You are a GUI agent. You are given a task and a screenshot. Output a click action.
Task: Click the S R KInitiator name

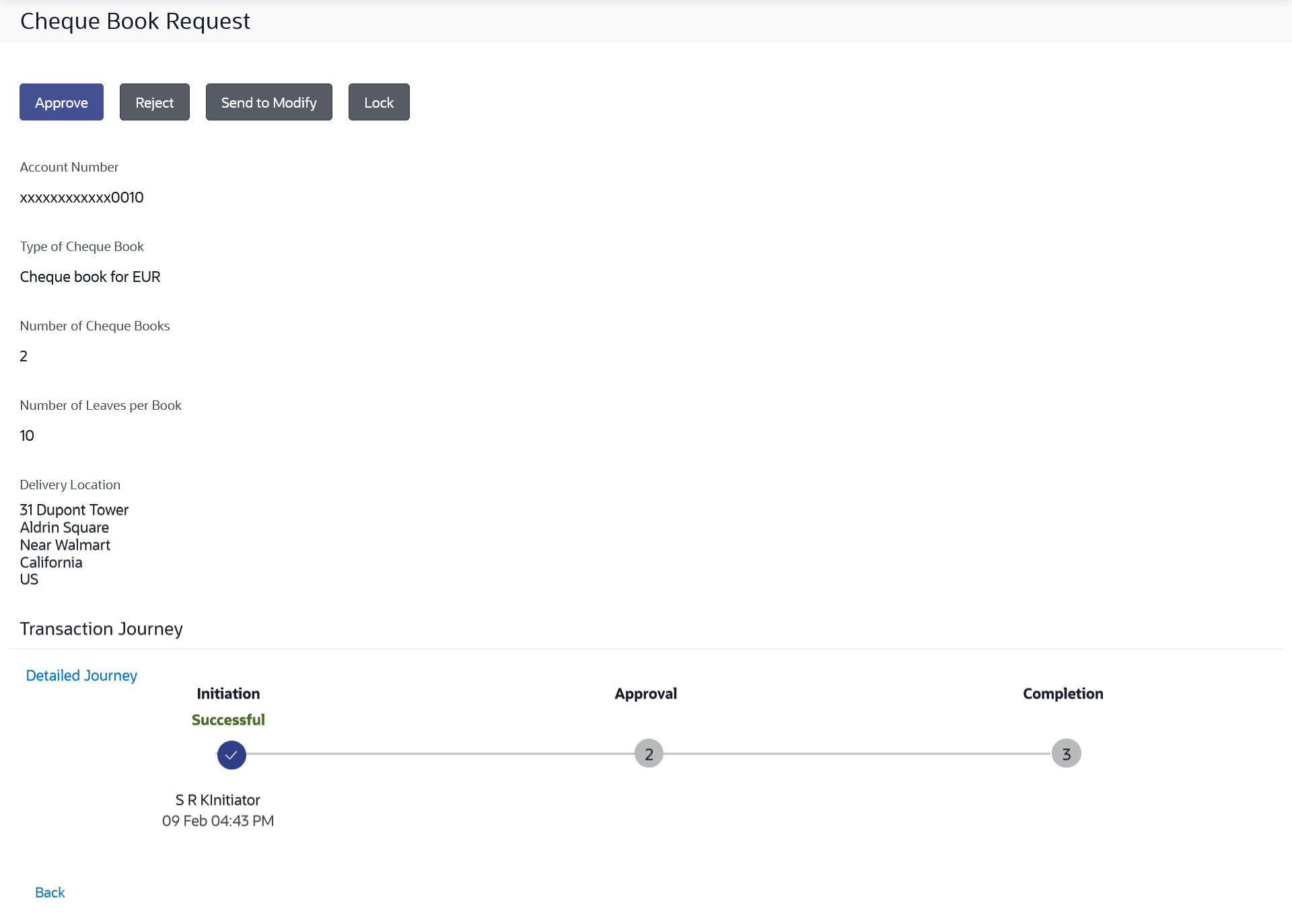click(217, 800)
